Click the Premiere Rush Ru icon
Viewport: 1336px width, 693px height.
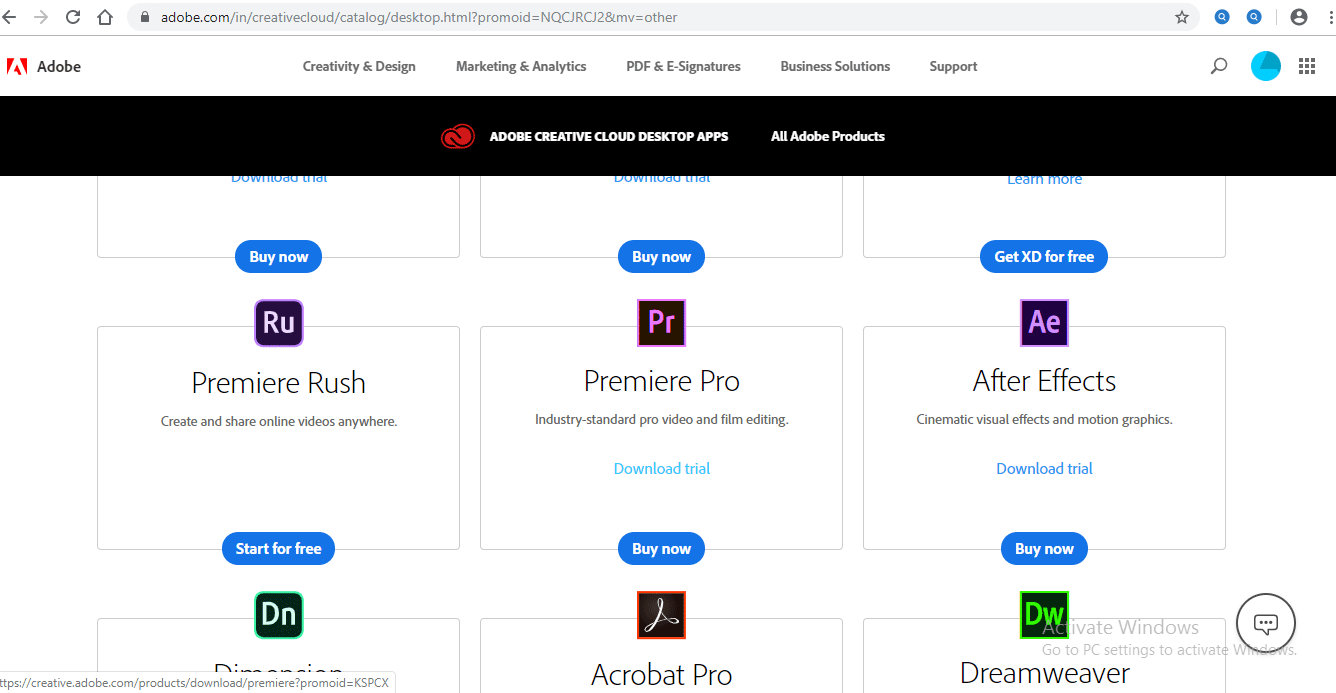(x=279, y=323)
